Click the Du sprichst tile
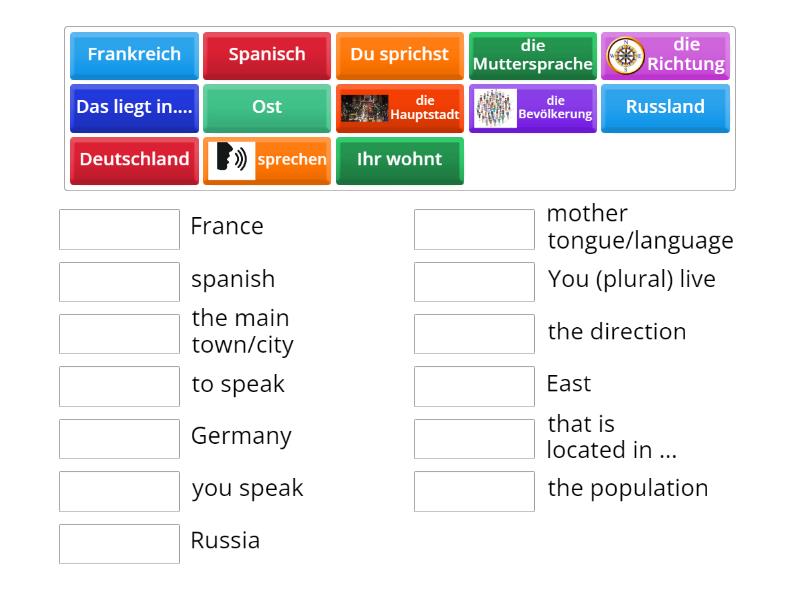The image size is (800, 600). pyautogui.click(x=399, y=55)
